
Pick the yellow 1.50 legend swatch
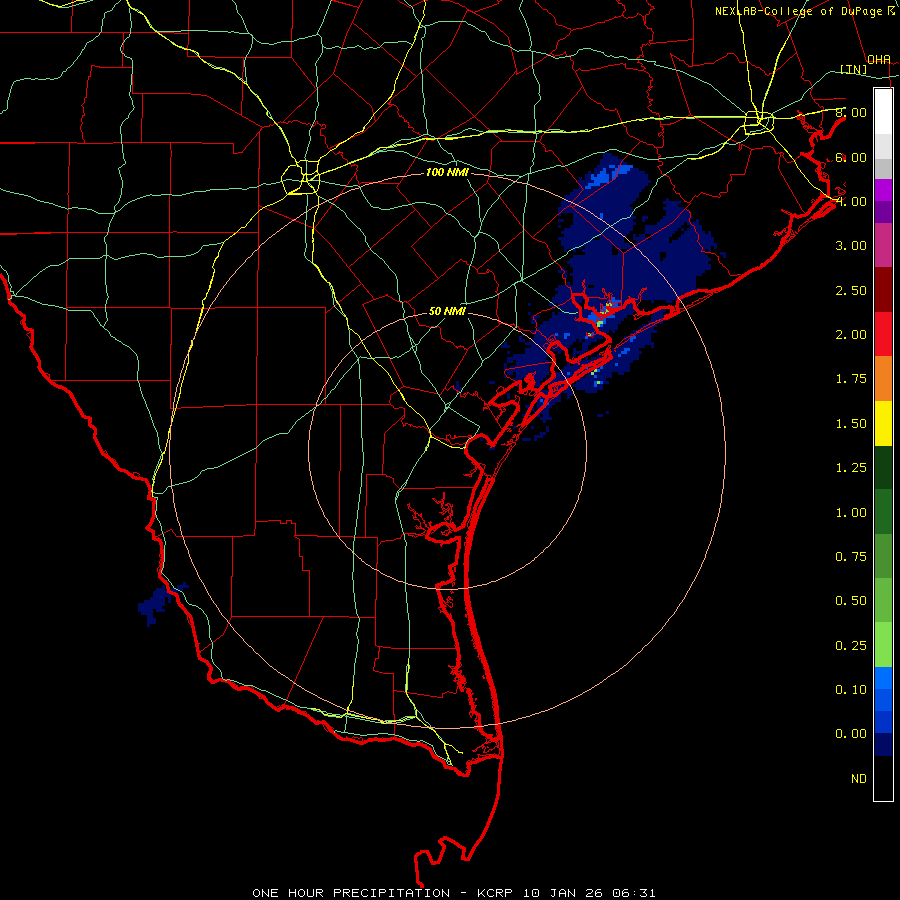pos(883,423)
